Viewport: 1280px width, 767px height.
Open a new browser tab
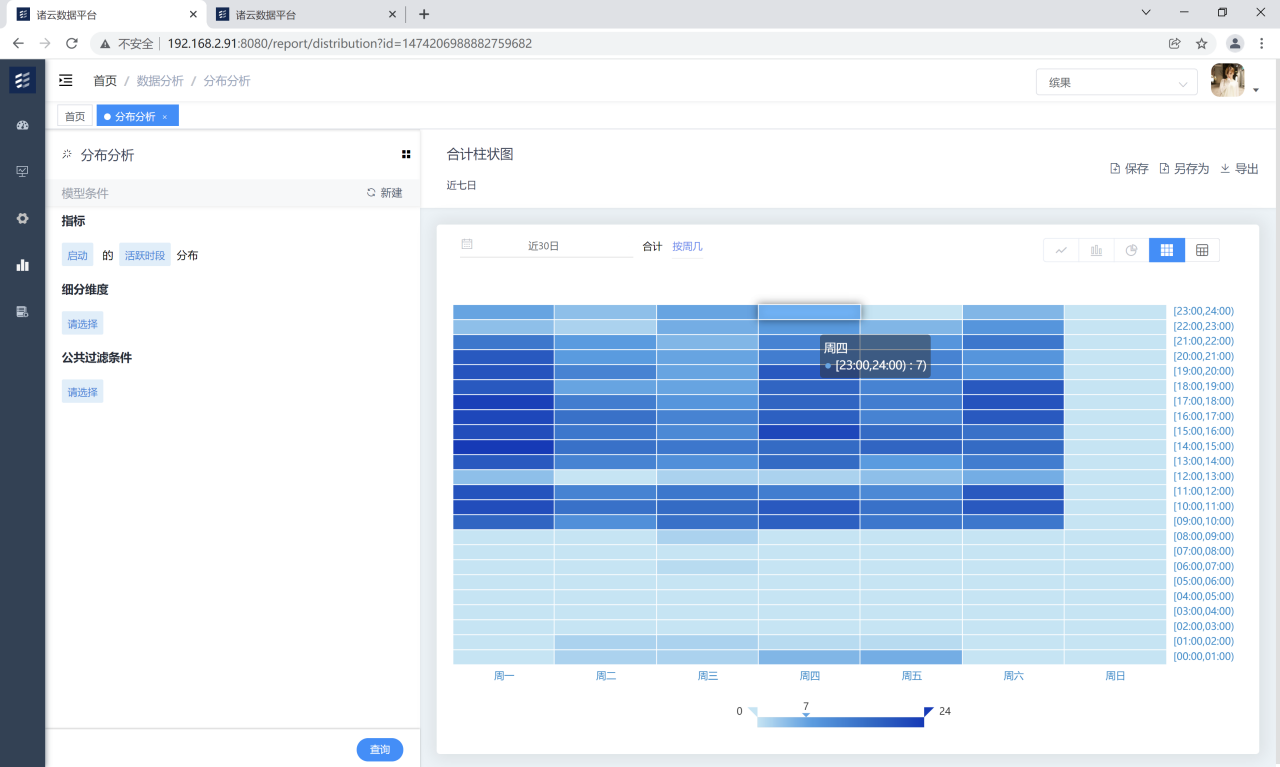pyautogui.click(x=424, y=14)
